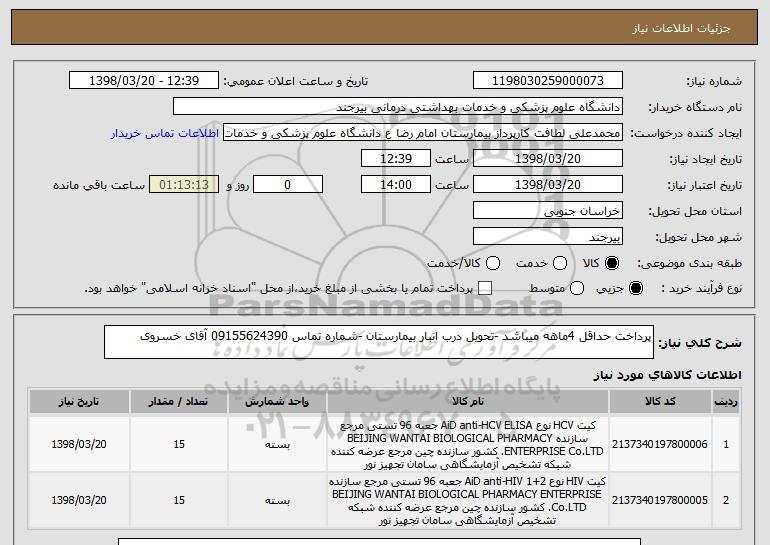Click the جزئیات اطلاعات نیاز page header
Viewport: 770px width, 545px height.
tap(681, 28)
